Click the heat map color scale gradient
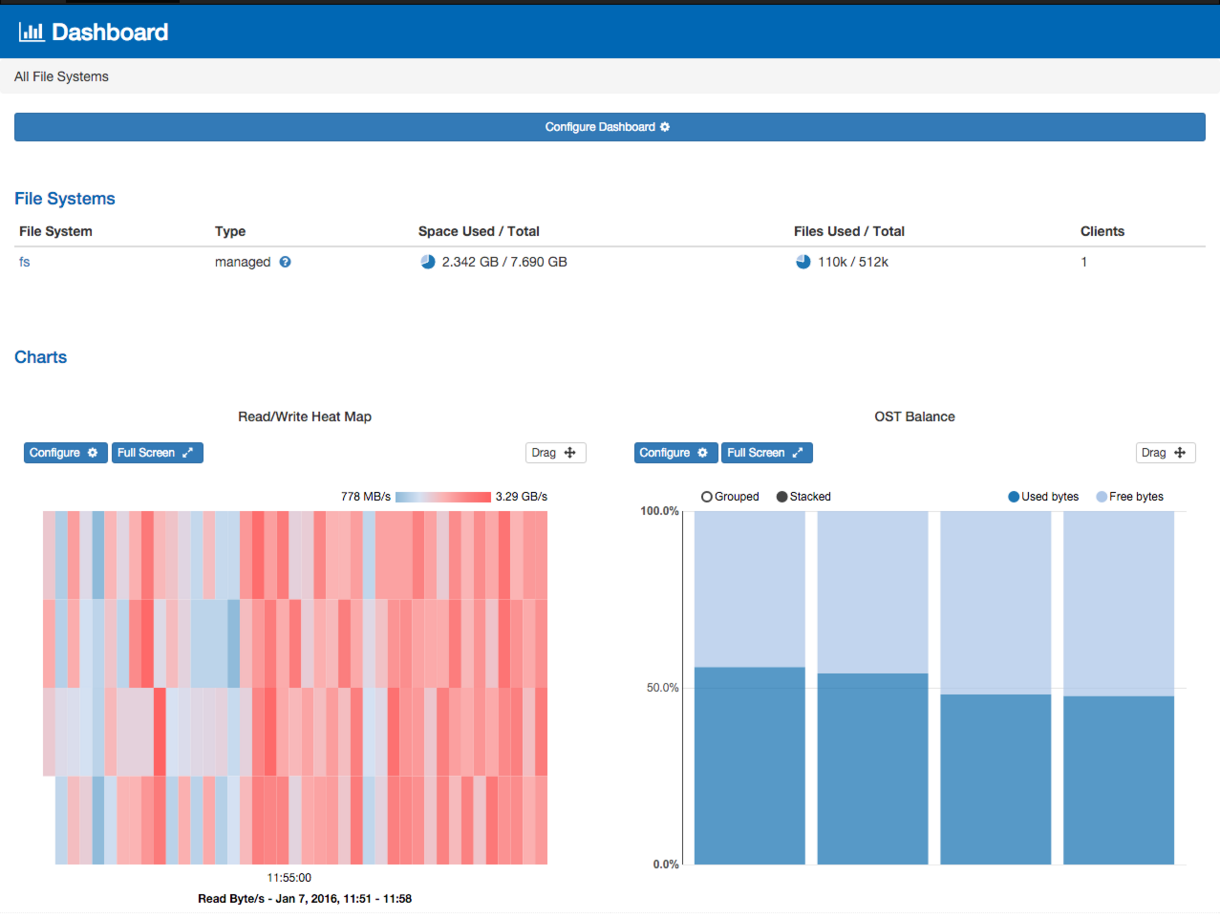 tap(443, 497)
